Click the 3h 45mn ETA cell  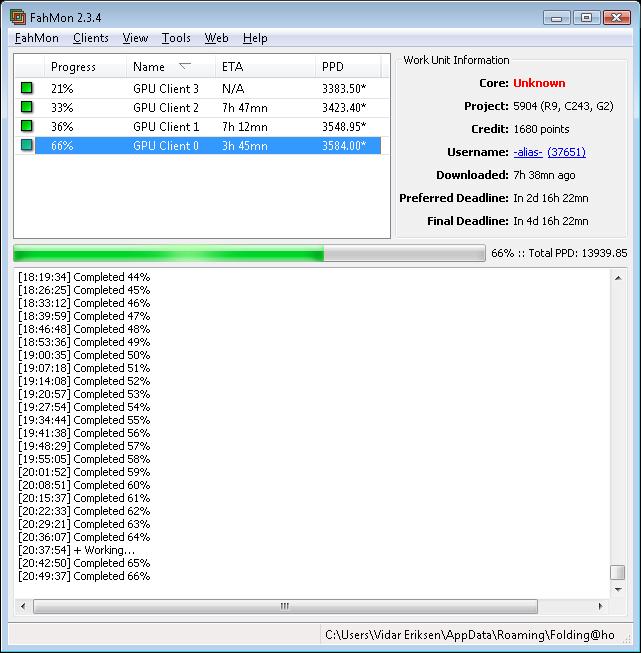point(244,146)
